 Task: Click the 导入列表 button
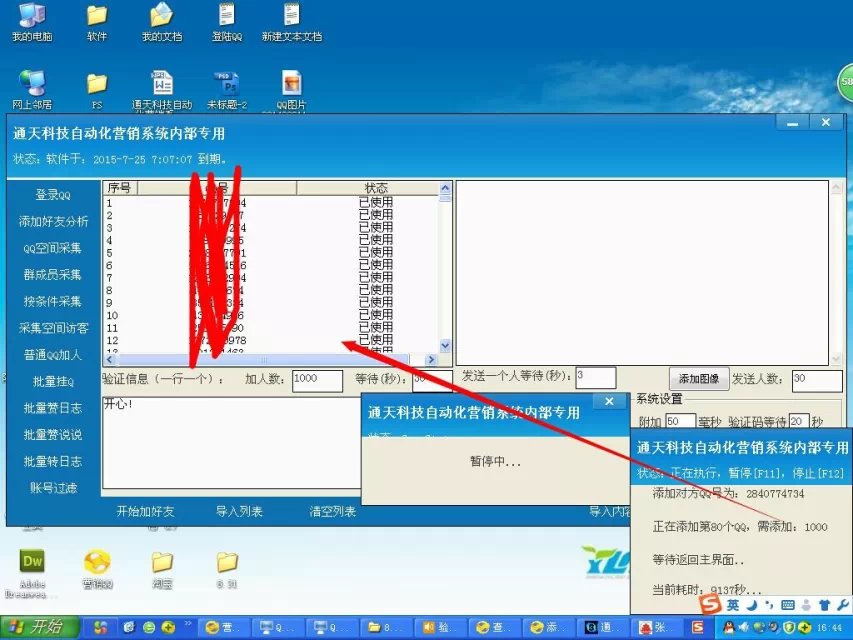point(239,512)
